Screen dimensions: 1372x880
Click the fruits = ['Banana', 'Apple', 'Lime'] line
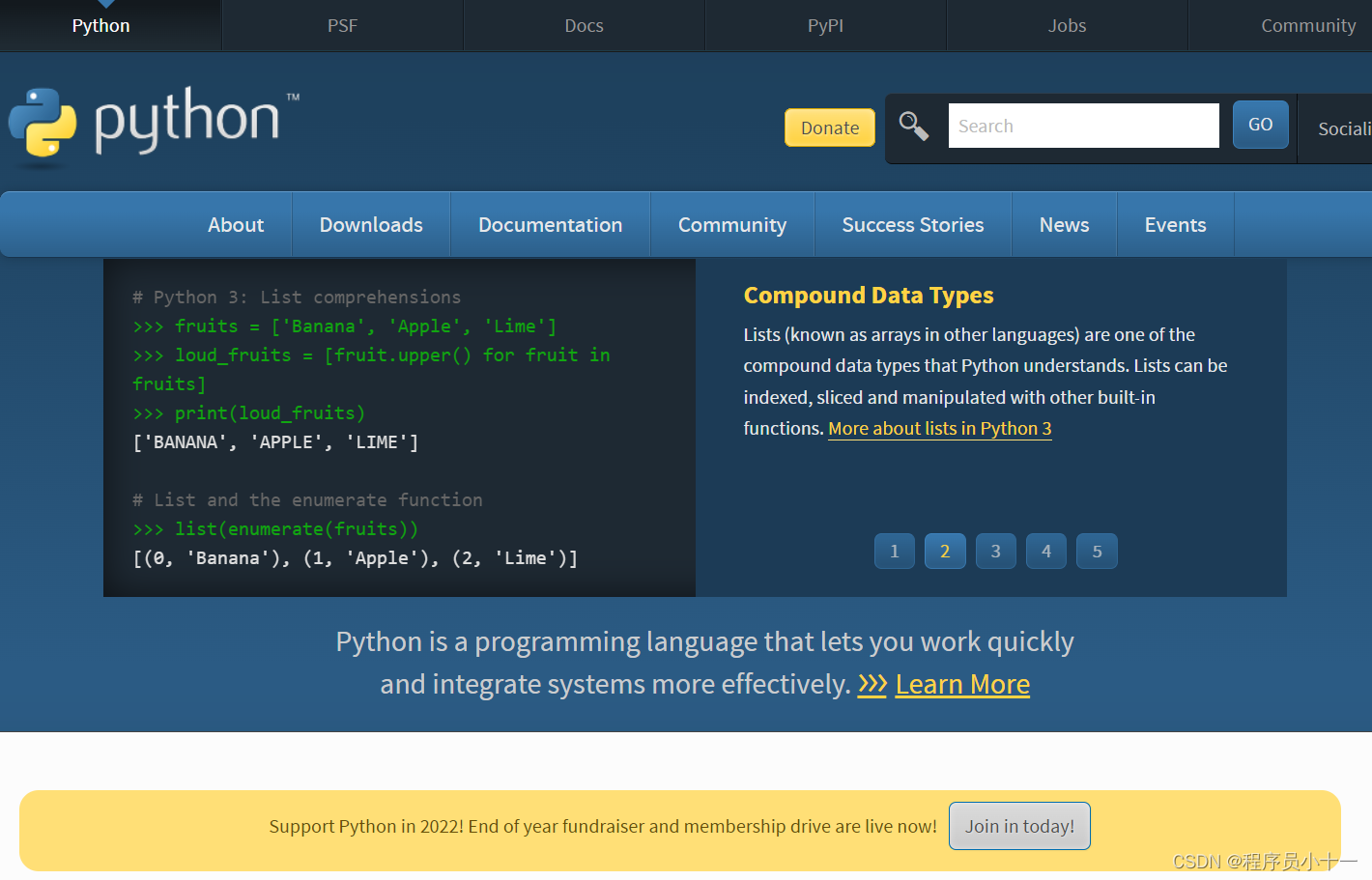point(345,326)
